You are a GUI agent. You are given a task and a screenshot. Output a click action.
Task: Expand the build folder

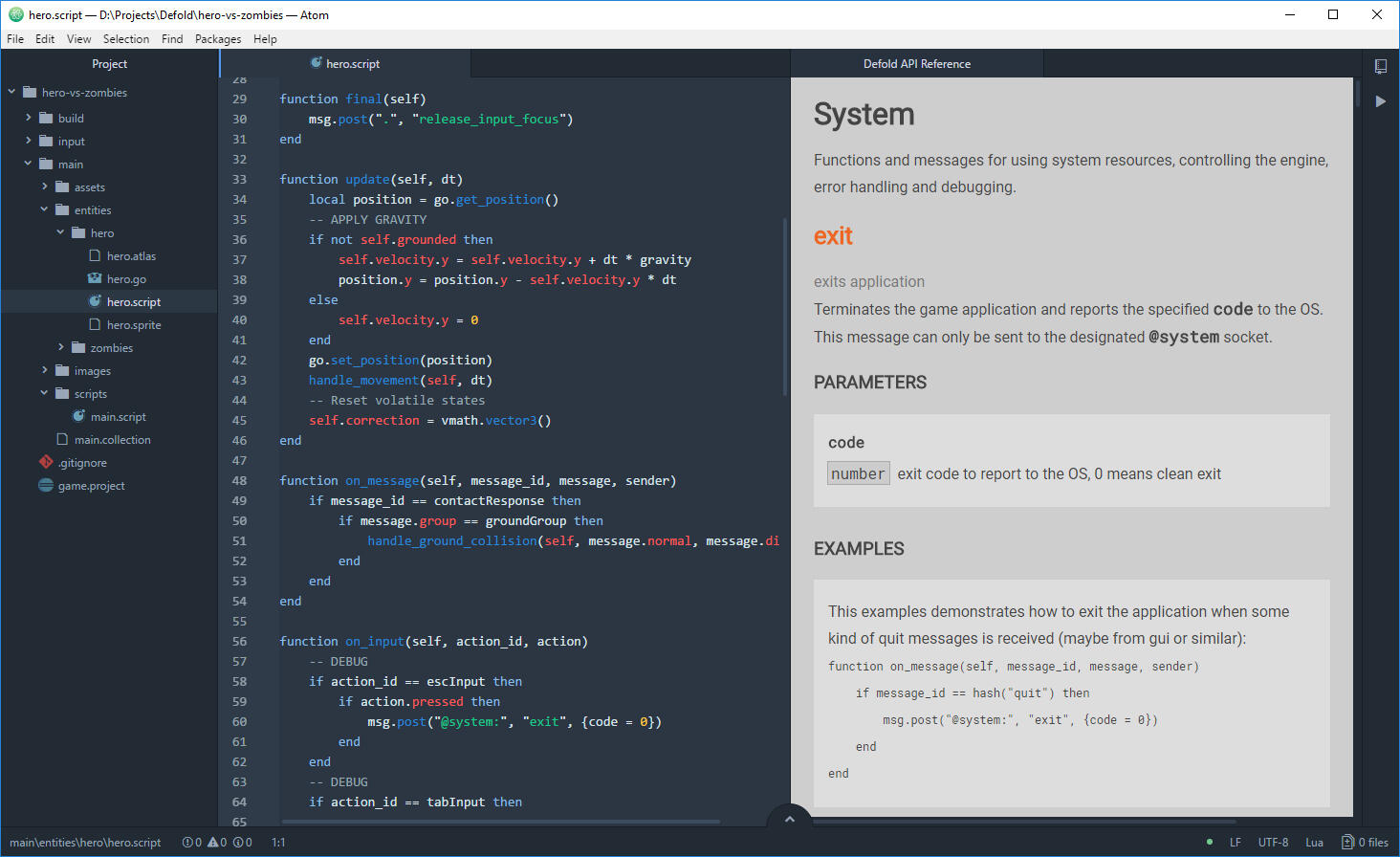(x=30, y=117)
